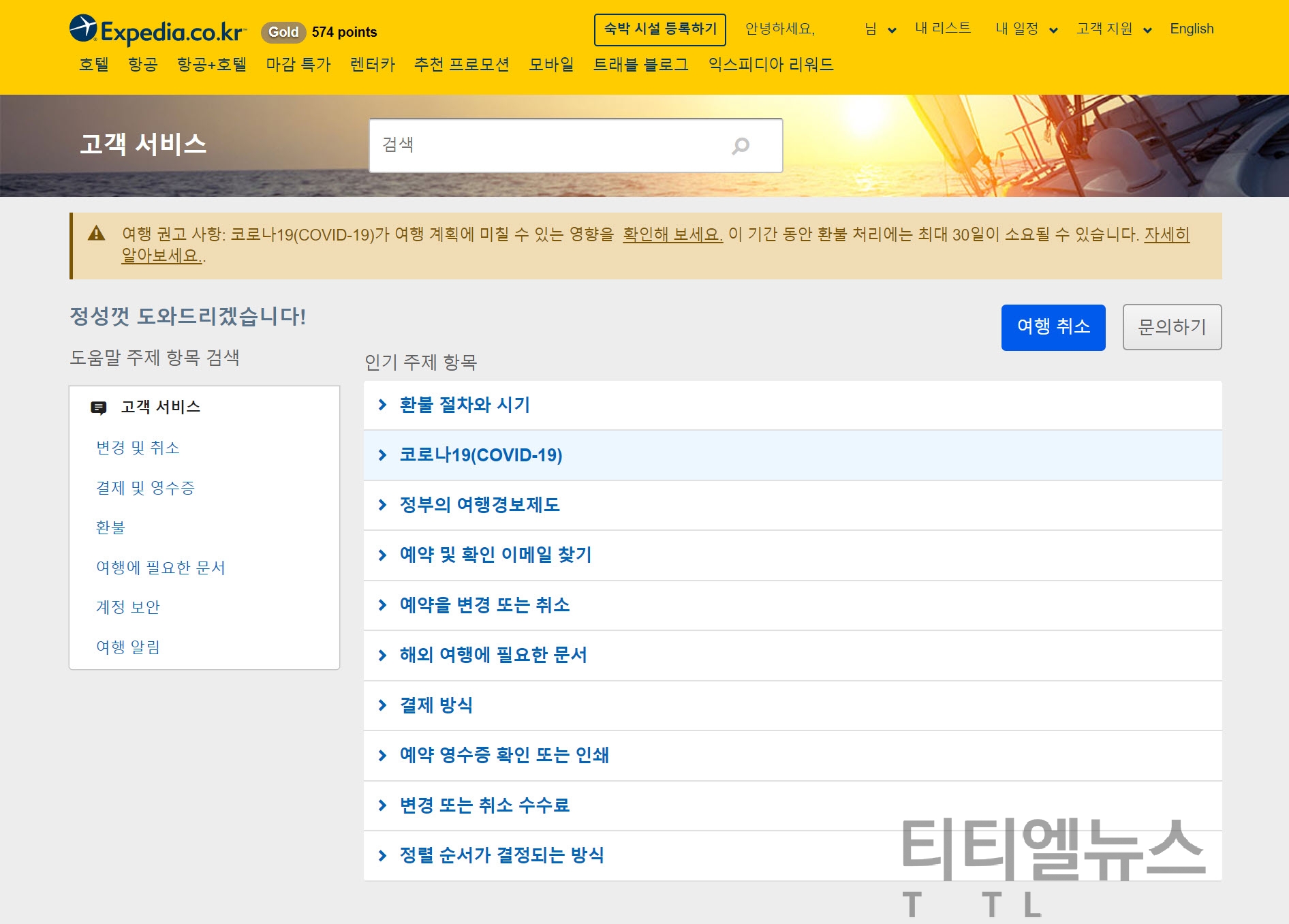Image resolution: width=1289 pixels, height=924 pixels.
Task: Click the 문의하기 button
Action: 1172,327
